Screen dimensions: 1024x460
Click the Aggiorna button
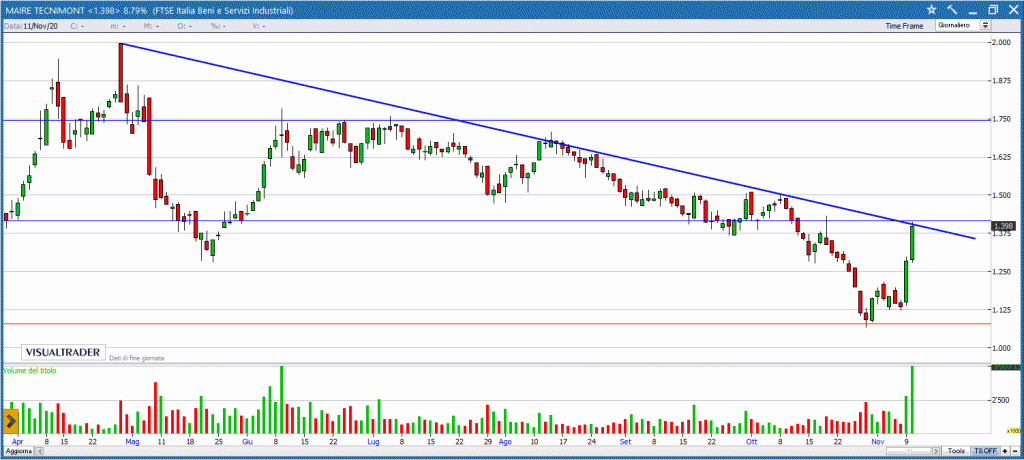pyautogui.click(x=17, y=452)
